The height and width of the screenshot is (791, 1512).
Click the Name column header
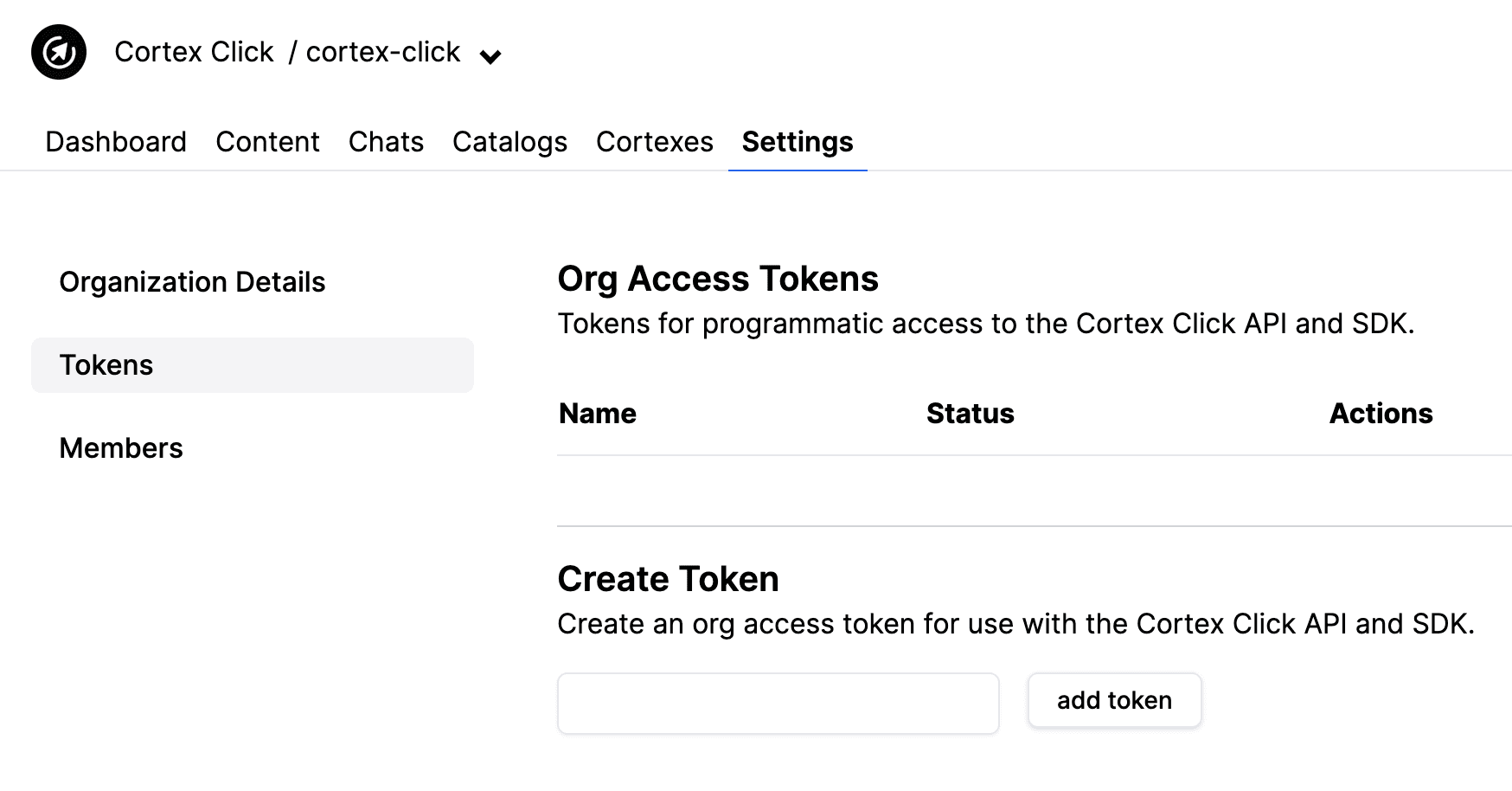598,414
